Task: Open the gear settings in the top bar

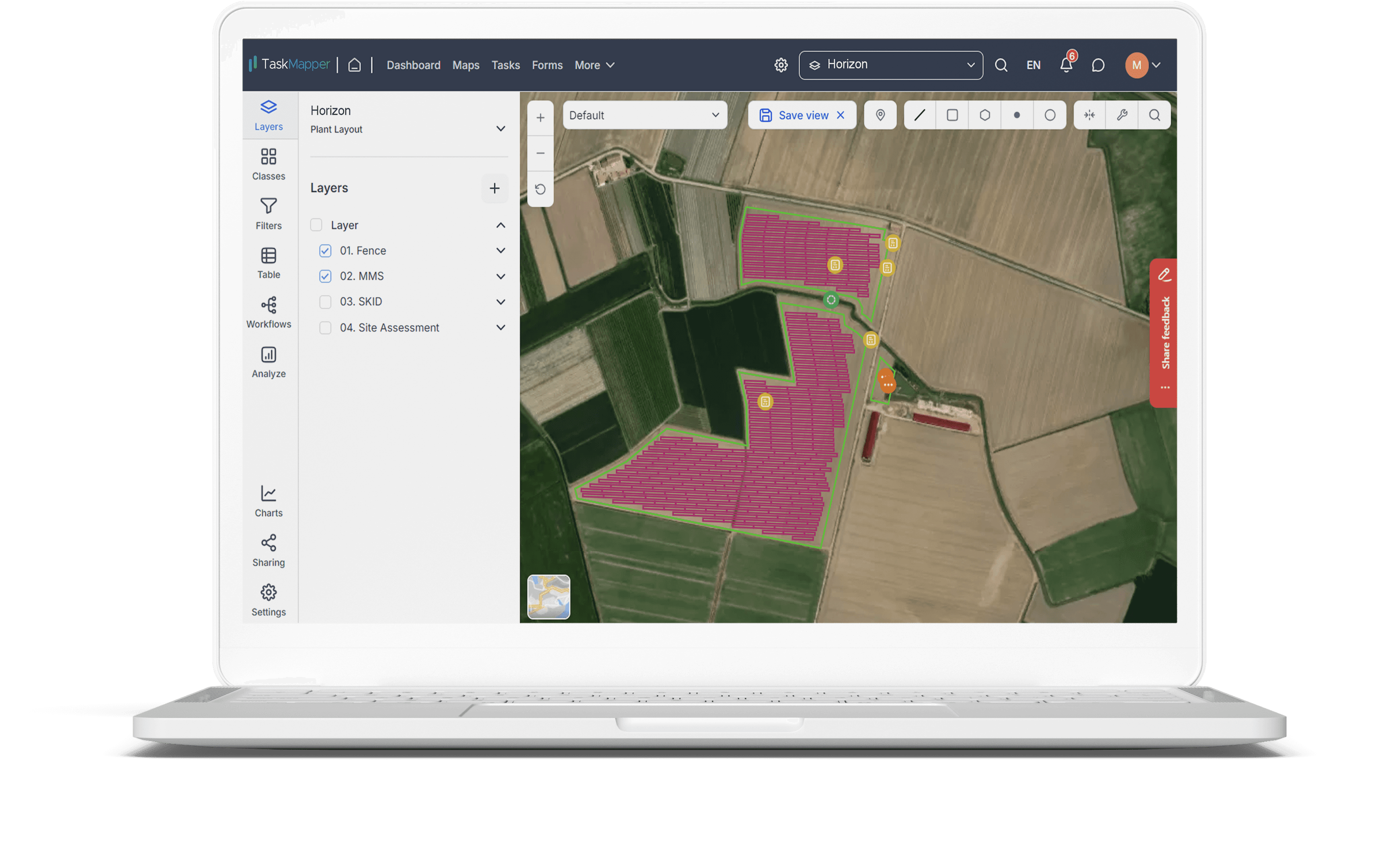Action: tap(781, 65)
